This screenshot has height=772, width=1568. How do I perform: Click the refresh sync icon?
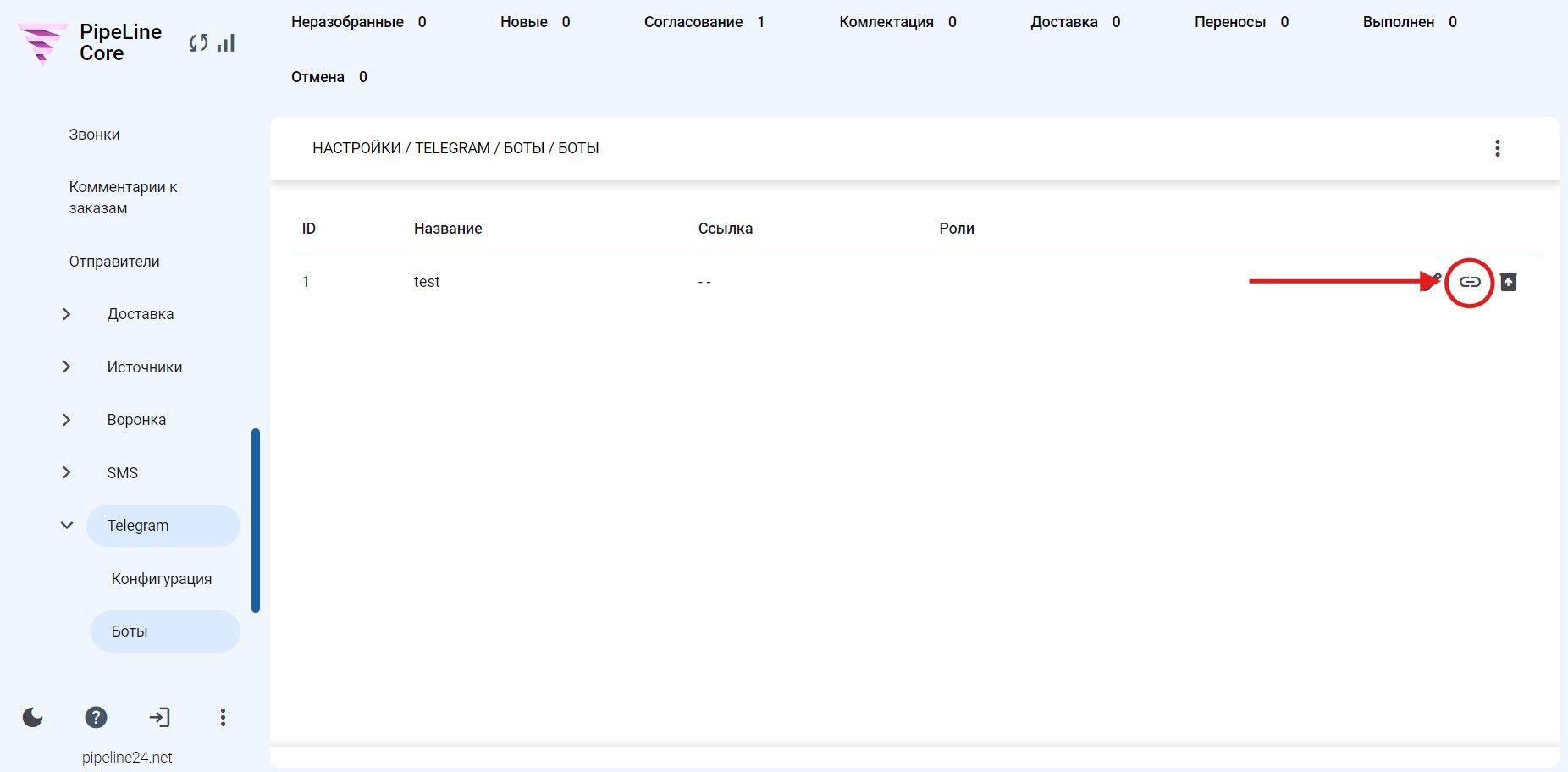198,43
